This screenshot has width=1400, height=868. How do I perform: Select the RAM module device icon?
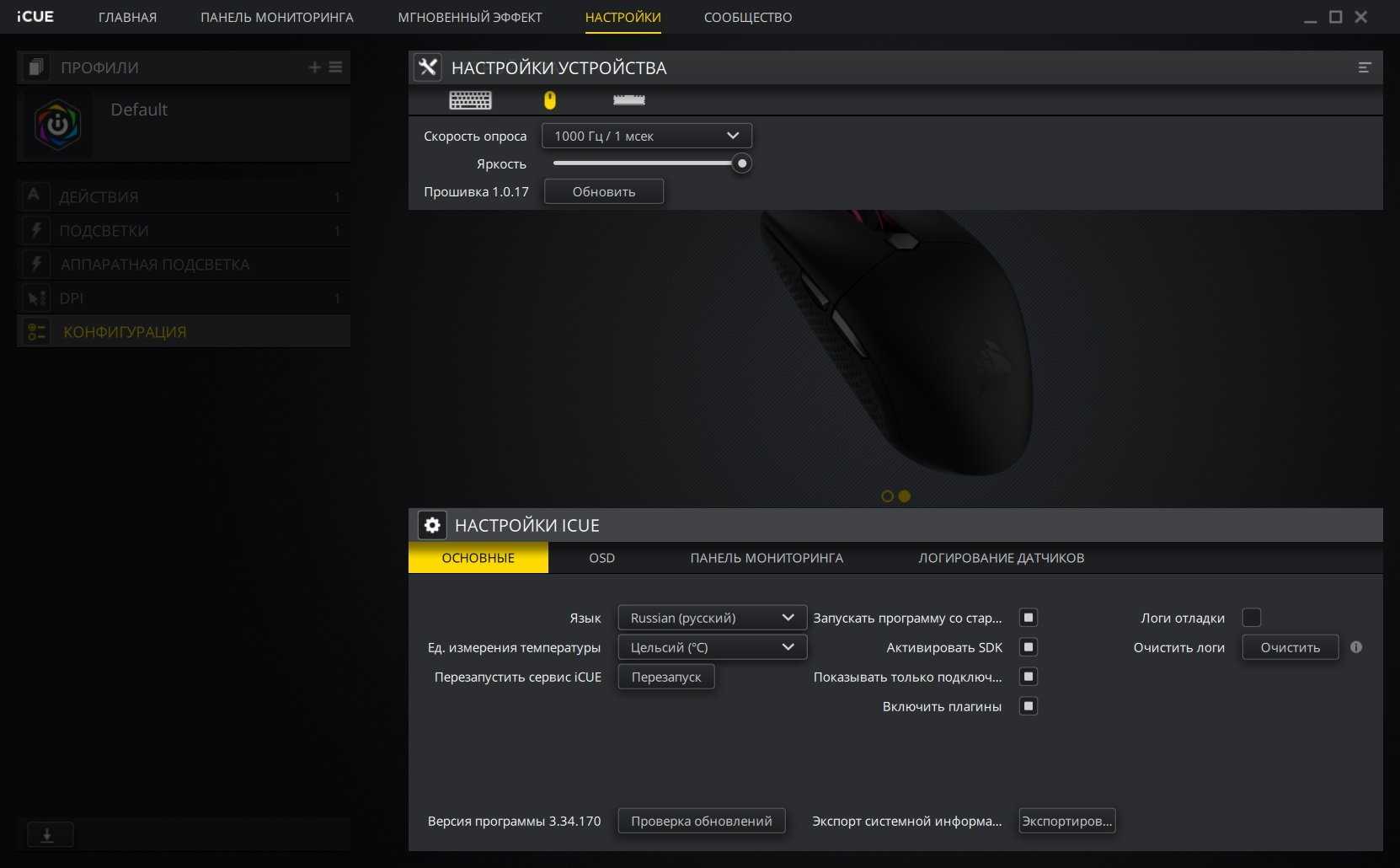tap(628, 100)
